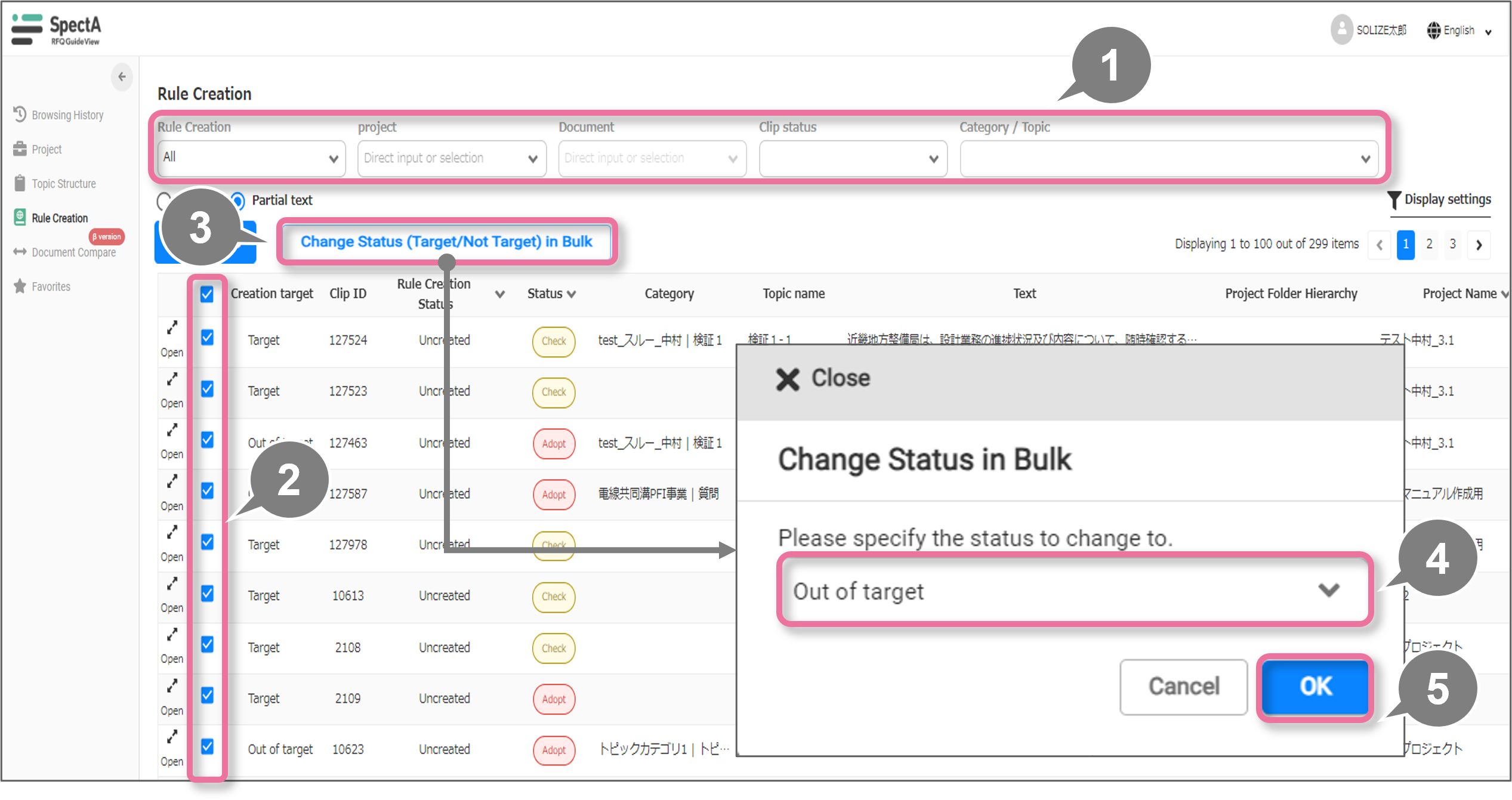Expand the Clip status filter dropdown
This screenshot has width=1512, height=800.
853,159
